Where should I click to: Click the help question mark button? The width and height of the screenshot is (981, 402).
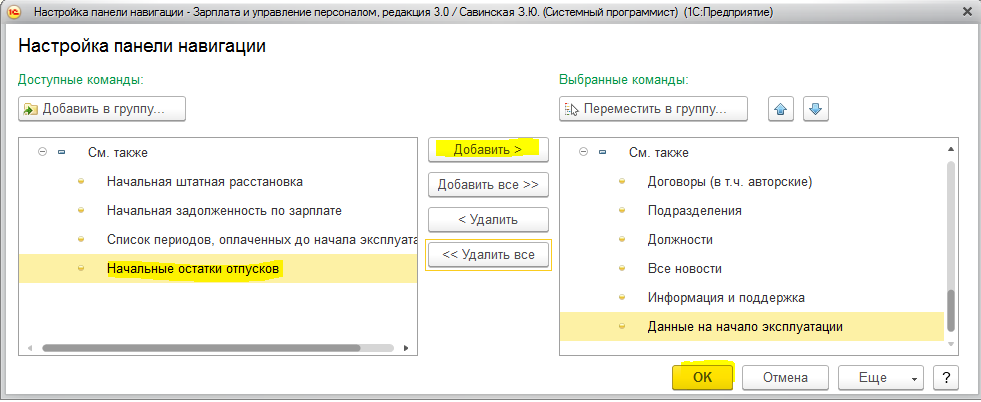tap(945, 378)
